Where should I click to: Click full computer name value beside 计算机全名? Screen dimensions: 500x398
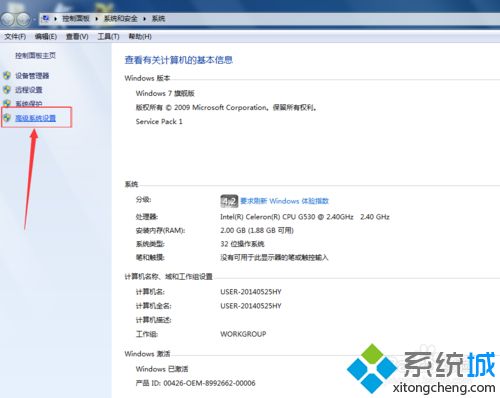click(x=251, y=306)
